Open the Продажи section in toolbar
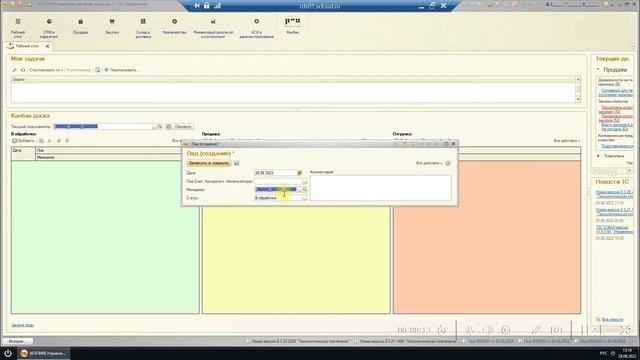The image size is (640, 360). (x=80, y=26)
